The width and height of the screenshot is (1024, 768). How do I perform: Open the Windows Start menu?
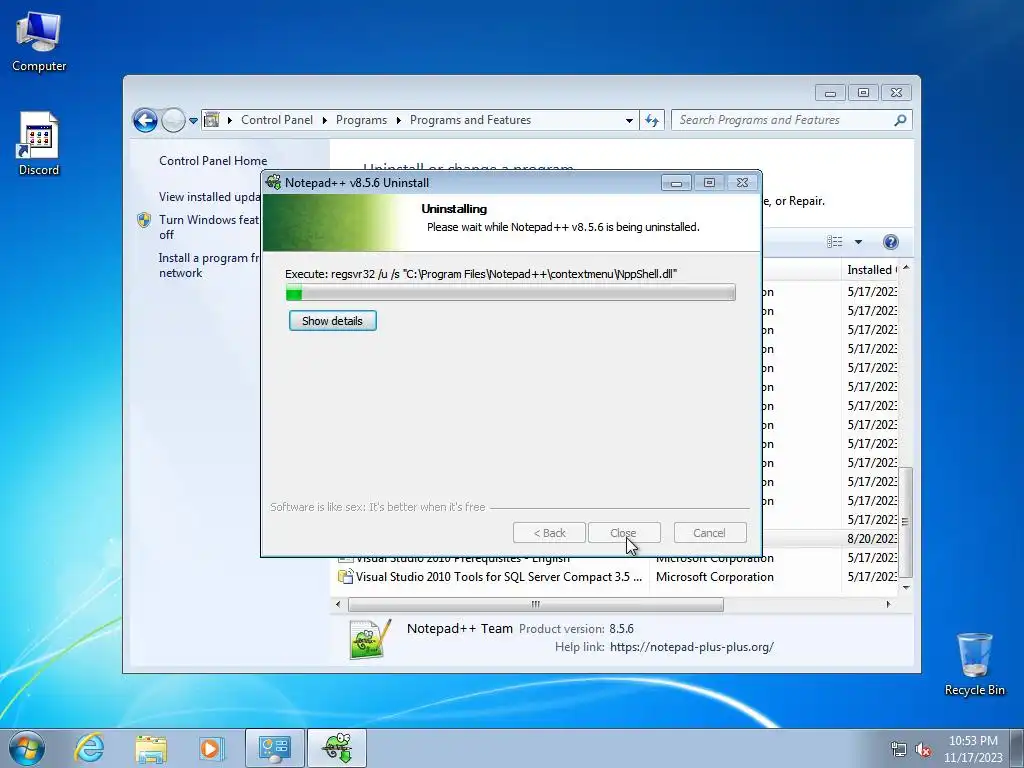pyautogui.click(x=27, y=748)
